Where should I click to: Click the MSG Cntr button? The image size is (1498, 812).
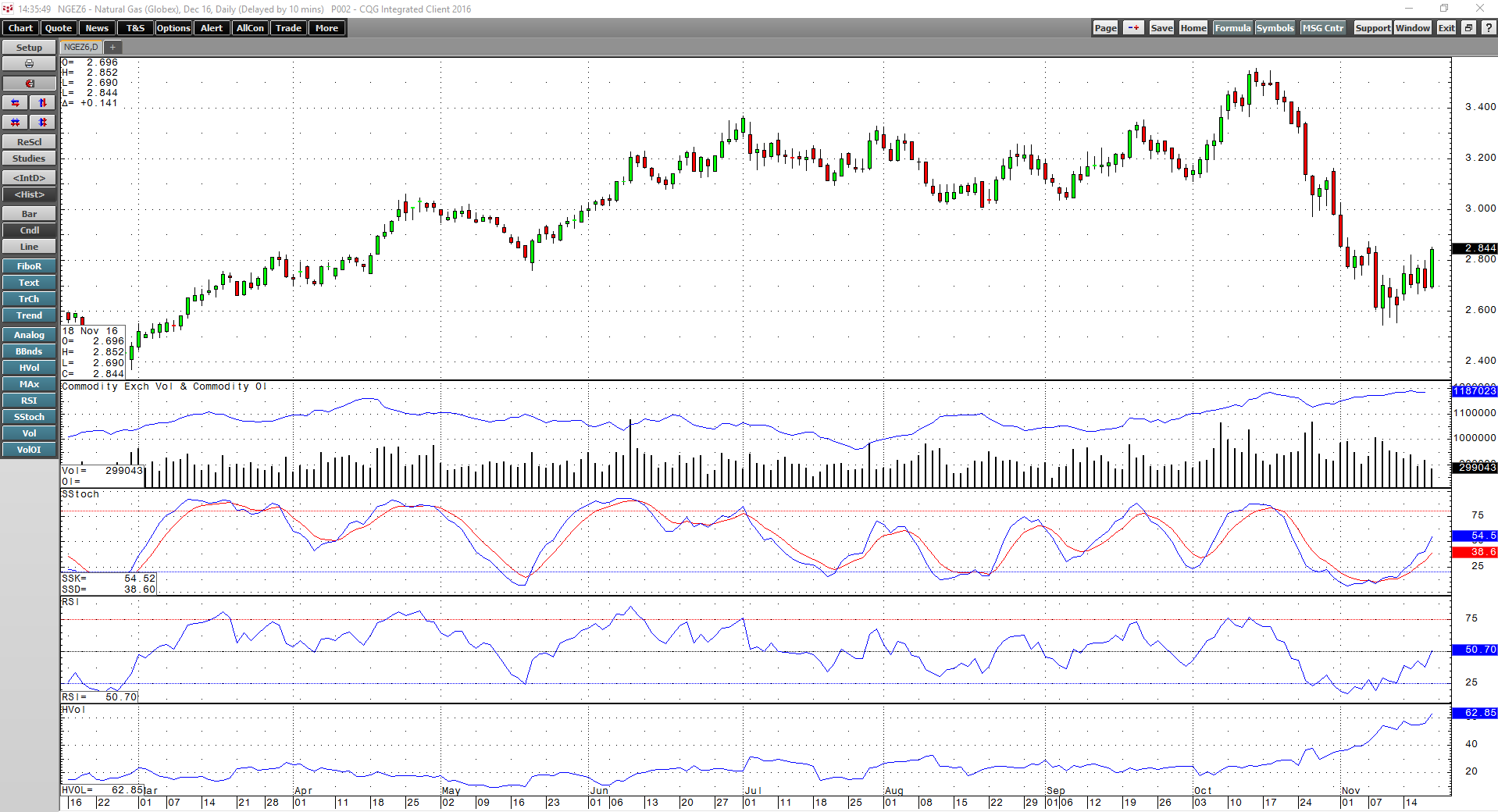pyautogui.click(x=1323, y=28)
